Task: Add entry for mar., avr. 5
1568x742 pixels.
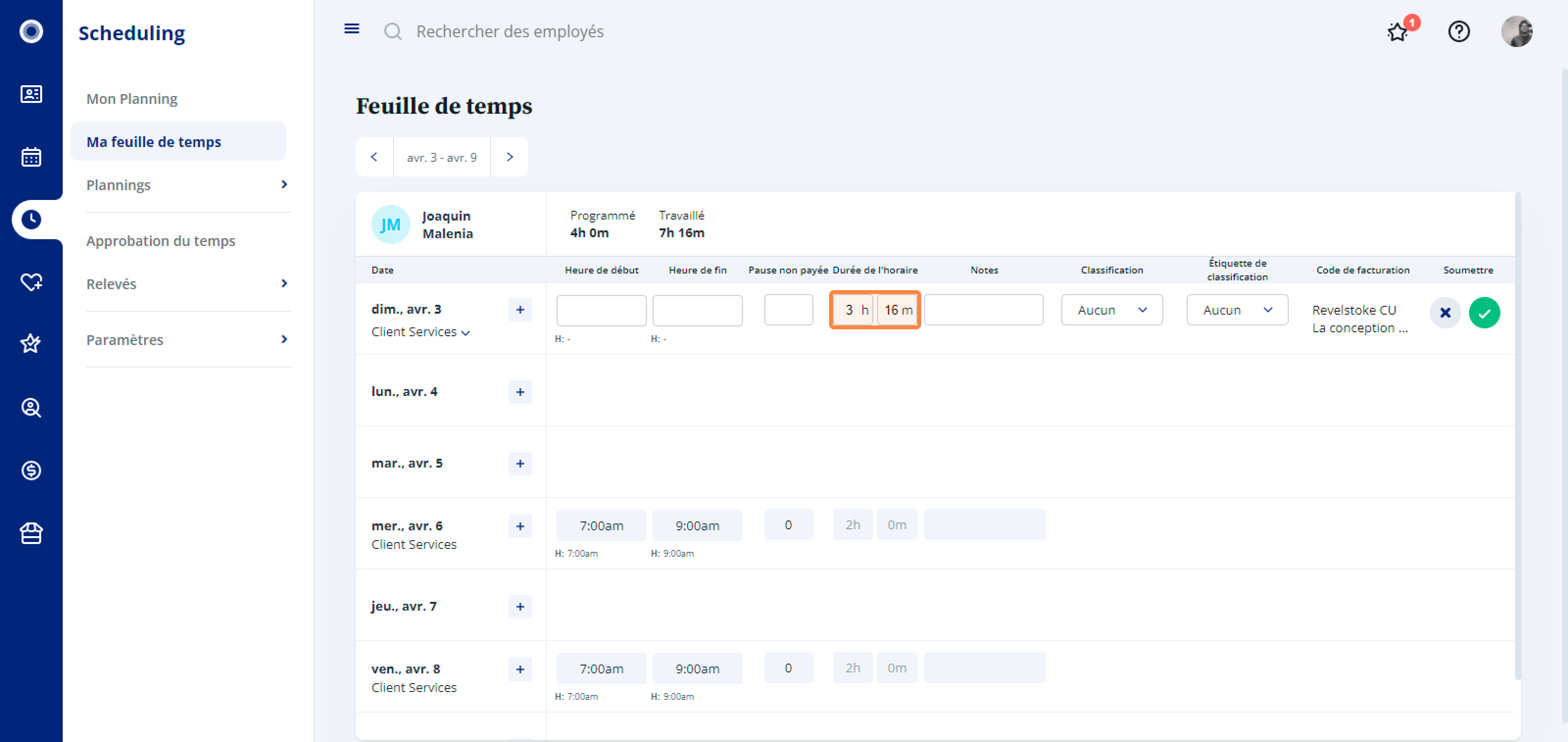Action: point(520,464)
